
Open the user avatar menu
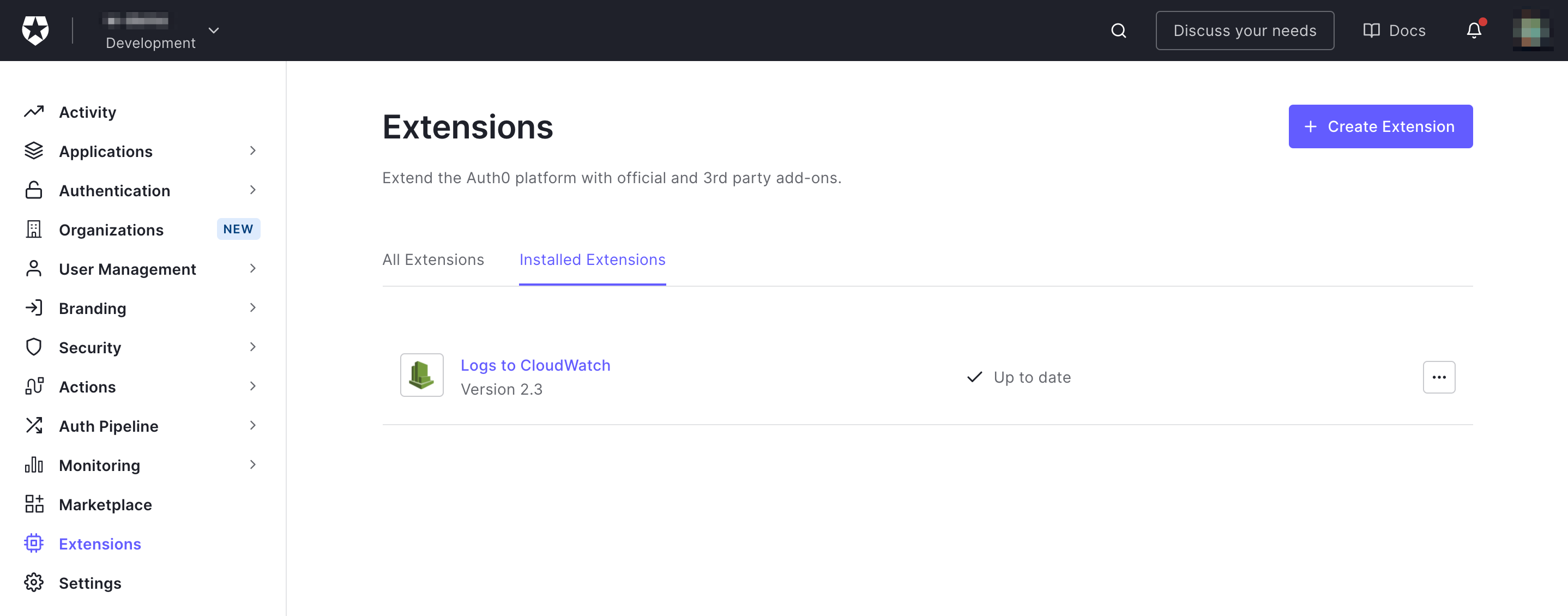tap(1533, 31)
